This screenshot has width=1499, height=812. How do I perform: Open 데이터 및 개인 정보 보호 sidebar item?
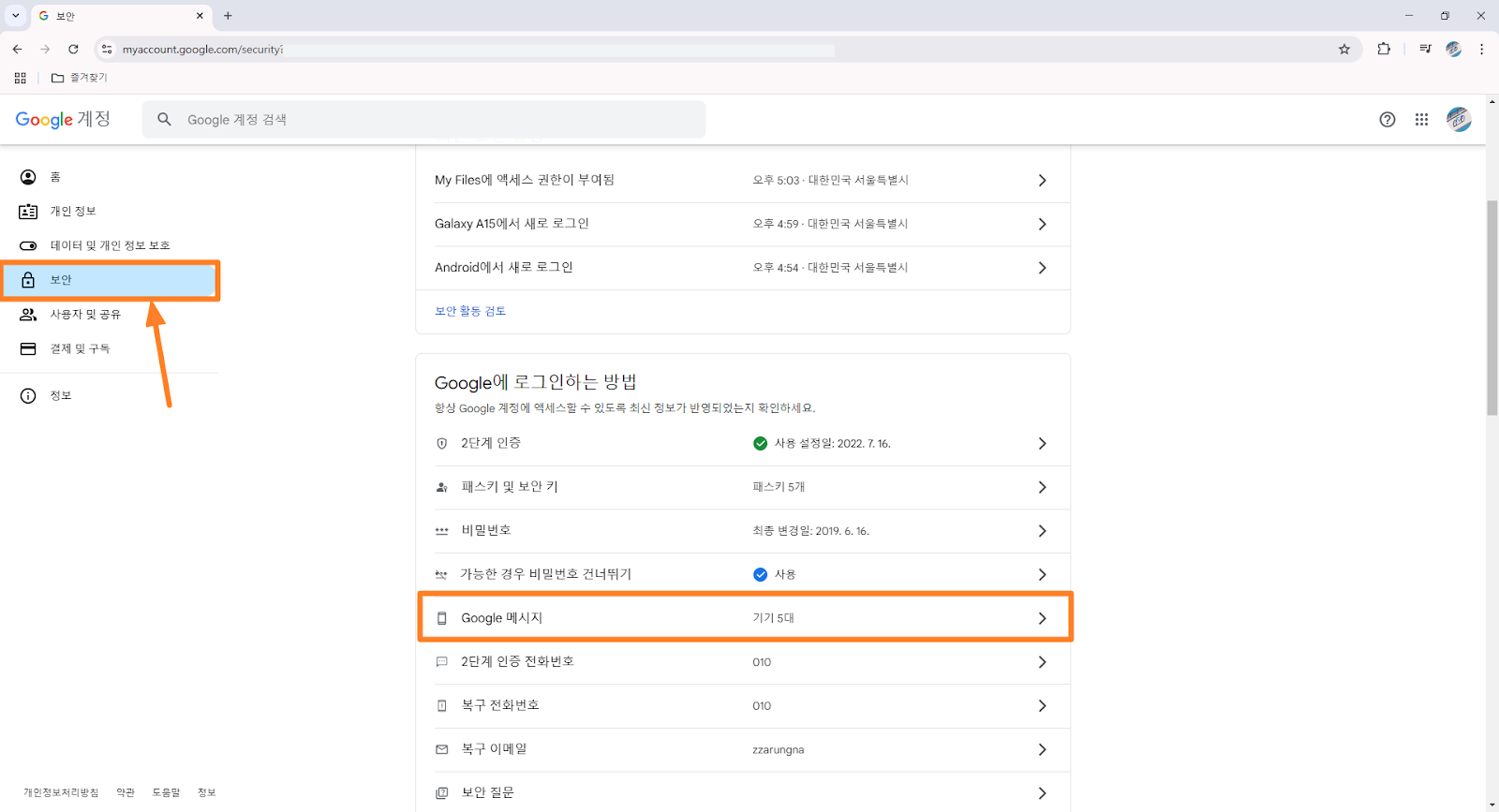pos(110,245)
